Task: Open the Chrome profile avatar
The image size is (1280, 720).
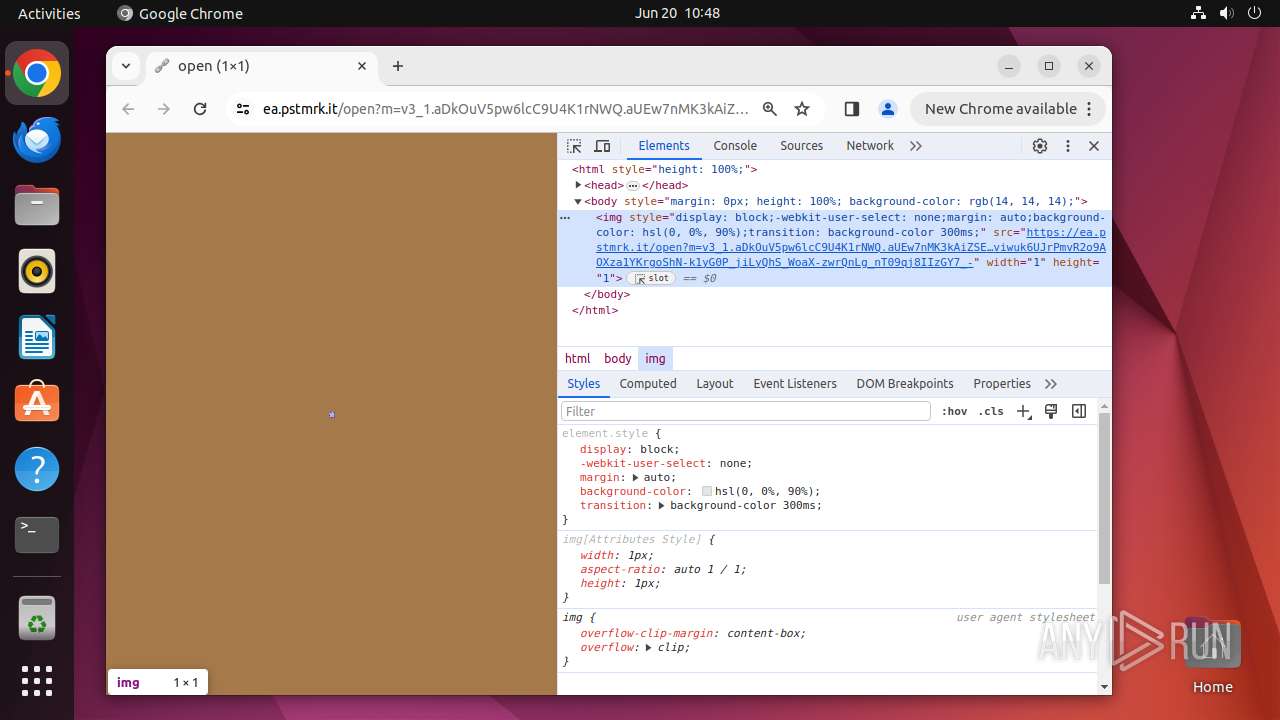Action: click(x=887, y=109)
